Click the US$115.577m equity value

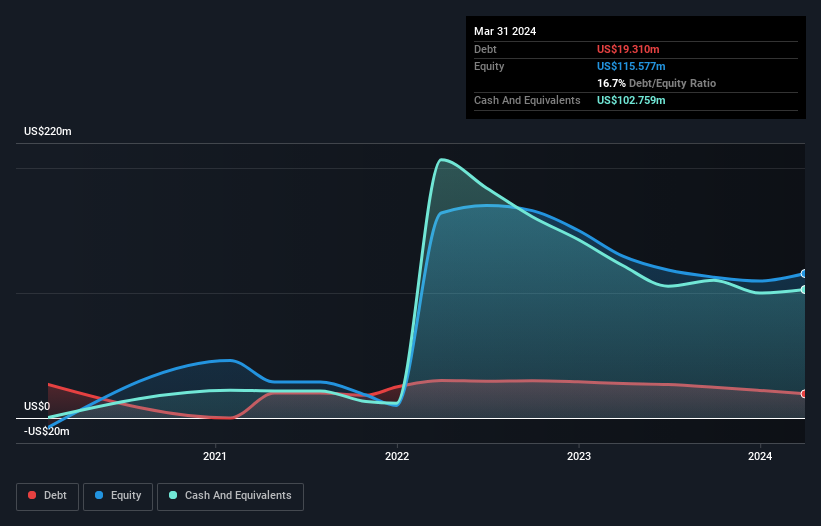pos(631,66)
